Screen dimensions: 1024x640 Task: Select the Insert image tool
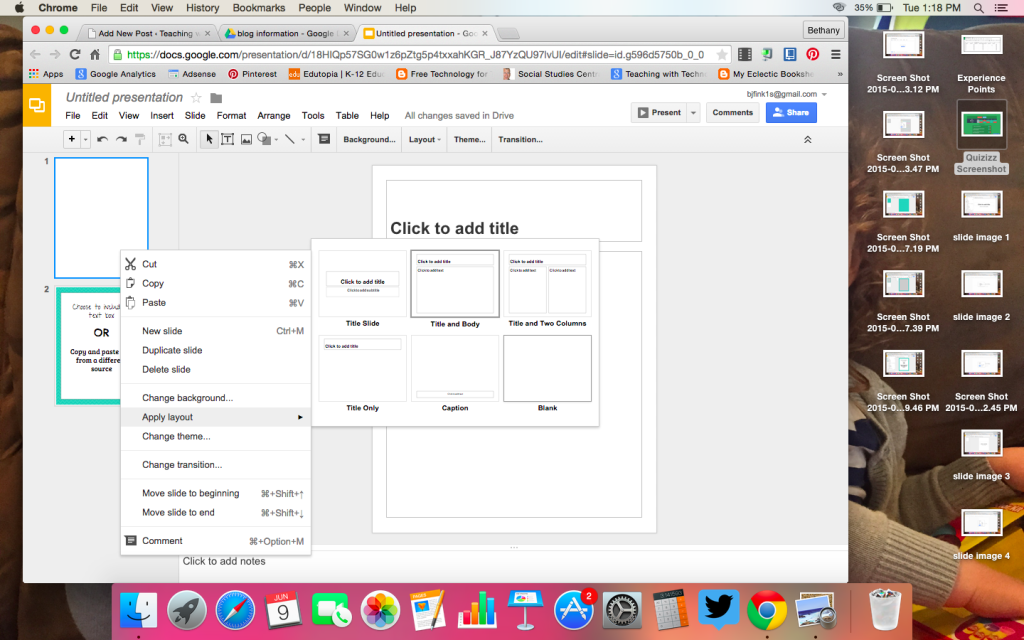tap(246, 139)
